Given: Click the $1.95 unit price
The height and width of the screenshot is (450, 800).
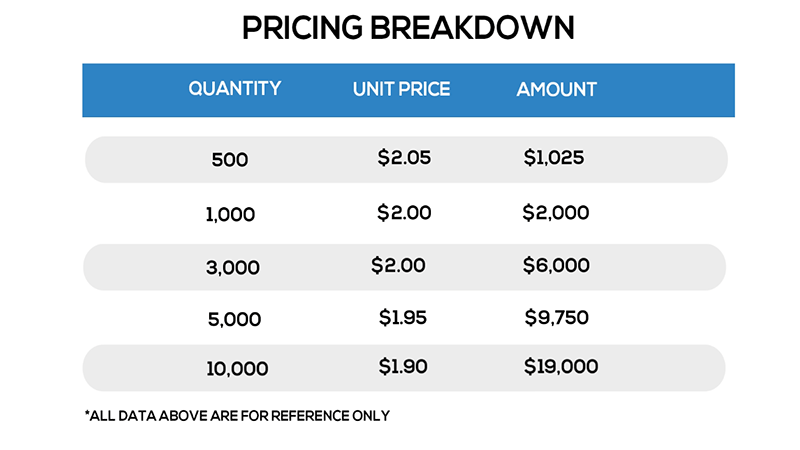Looking at the screenshot, I should pyautogui.click(x=403, y=318).
